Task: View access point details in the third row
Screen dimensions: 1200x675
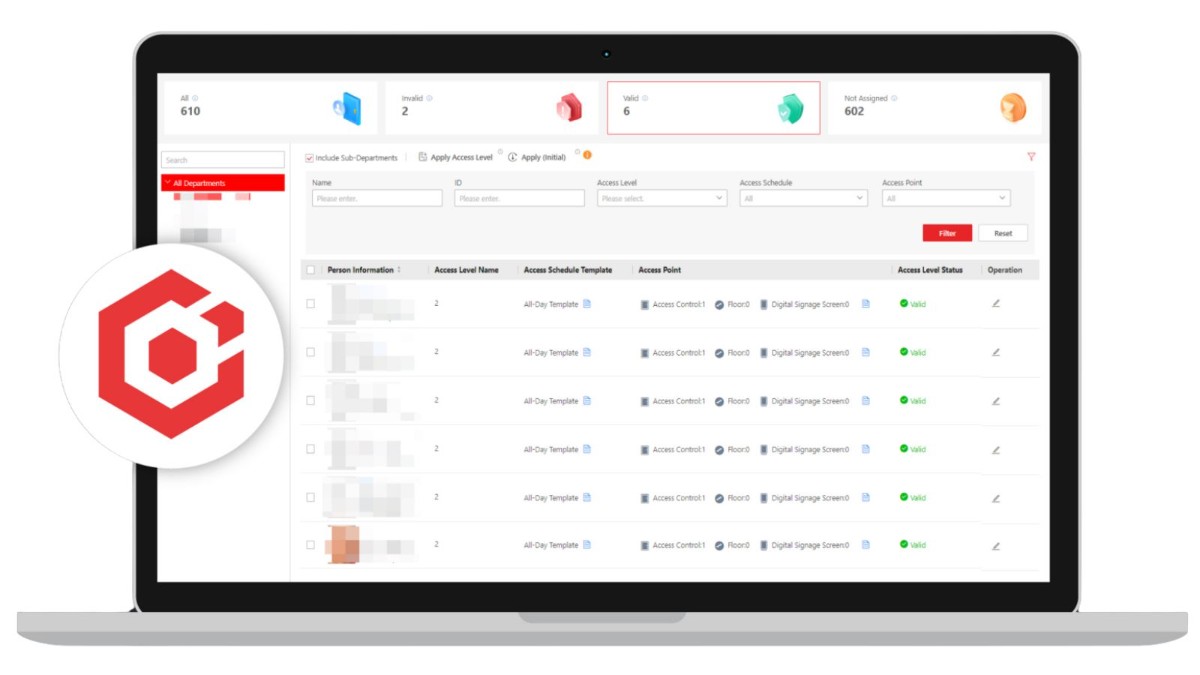Action: coord(866,401)
